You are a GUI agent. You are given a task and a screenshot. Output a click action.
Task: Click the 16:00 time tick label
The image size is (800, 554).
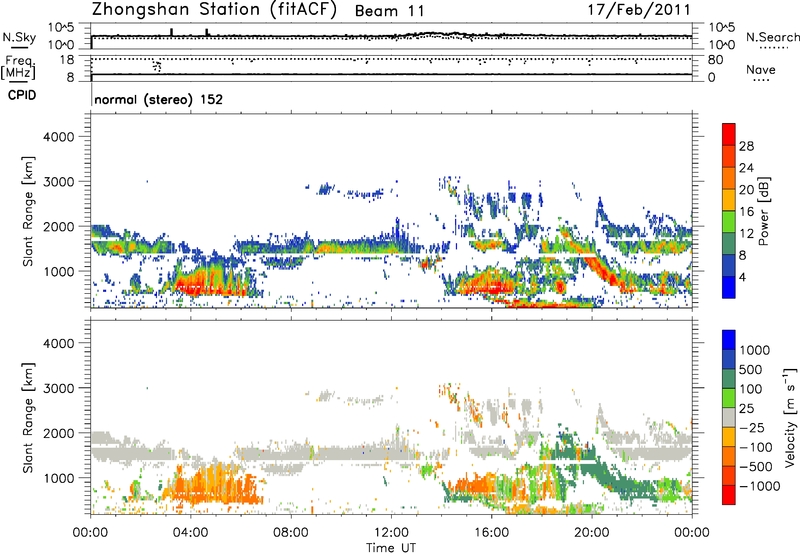(491, 533)
